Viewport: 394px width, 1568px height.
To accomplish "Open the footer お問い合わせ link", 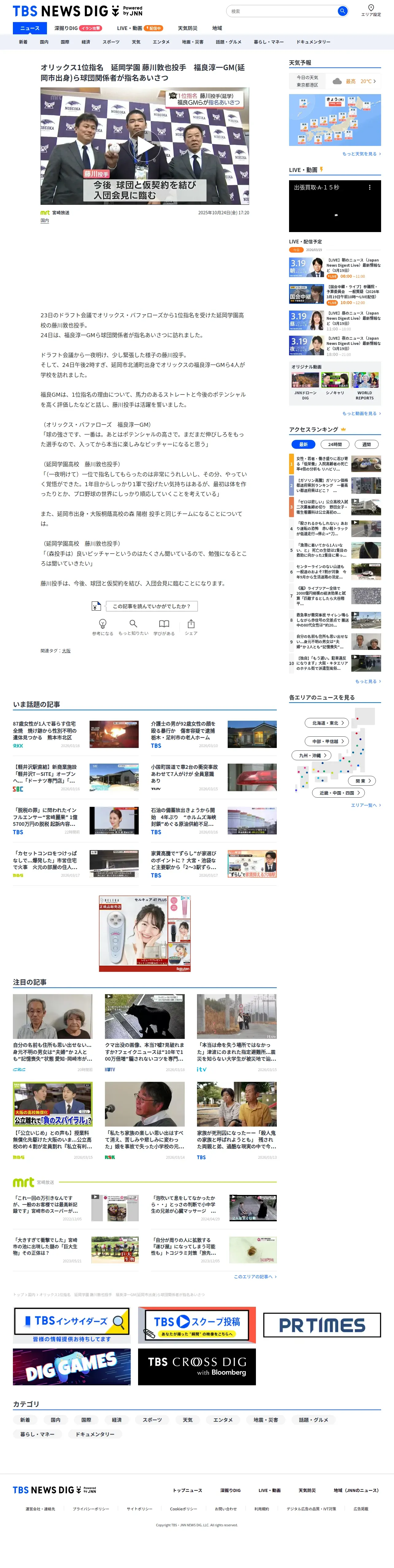I will 225,1509.
